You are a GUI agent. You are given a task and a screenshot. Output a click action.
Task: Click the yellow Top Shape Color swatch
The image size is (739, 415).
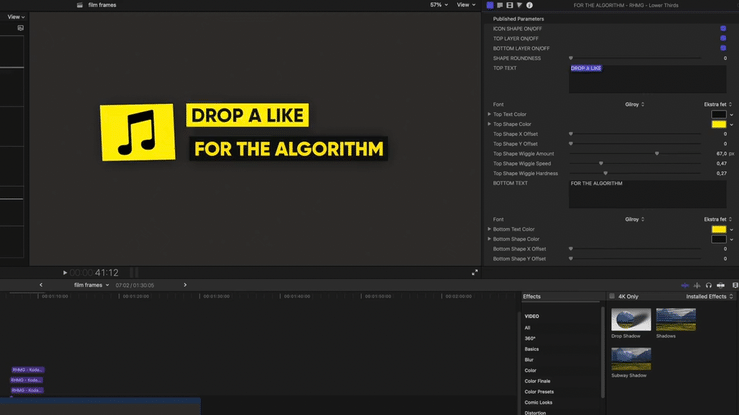(719, 124)
